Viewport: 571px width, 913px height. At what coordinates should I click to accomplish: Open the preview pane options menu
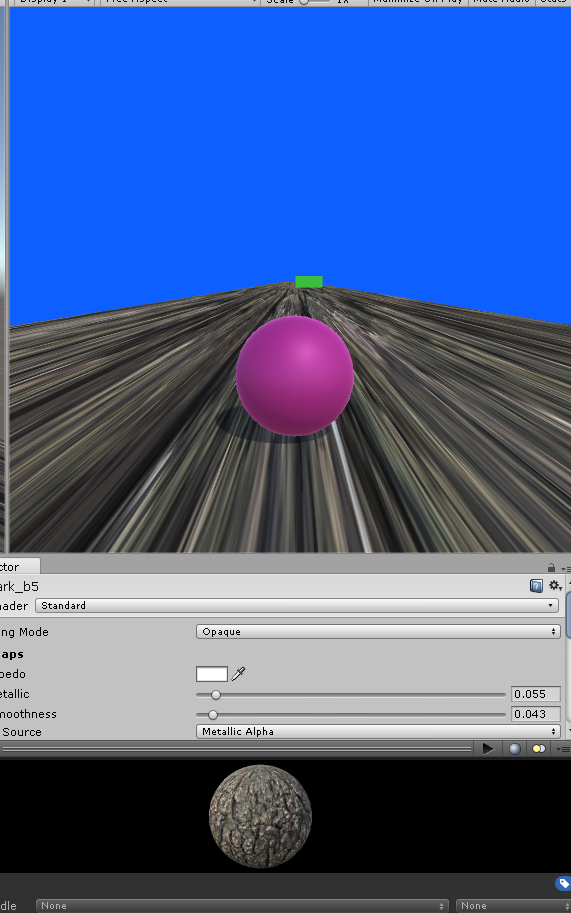pos(563,749)
